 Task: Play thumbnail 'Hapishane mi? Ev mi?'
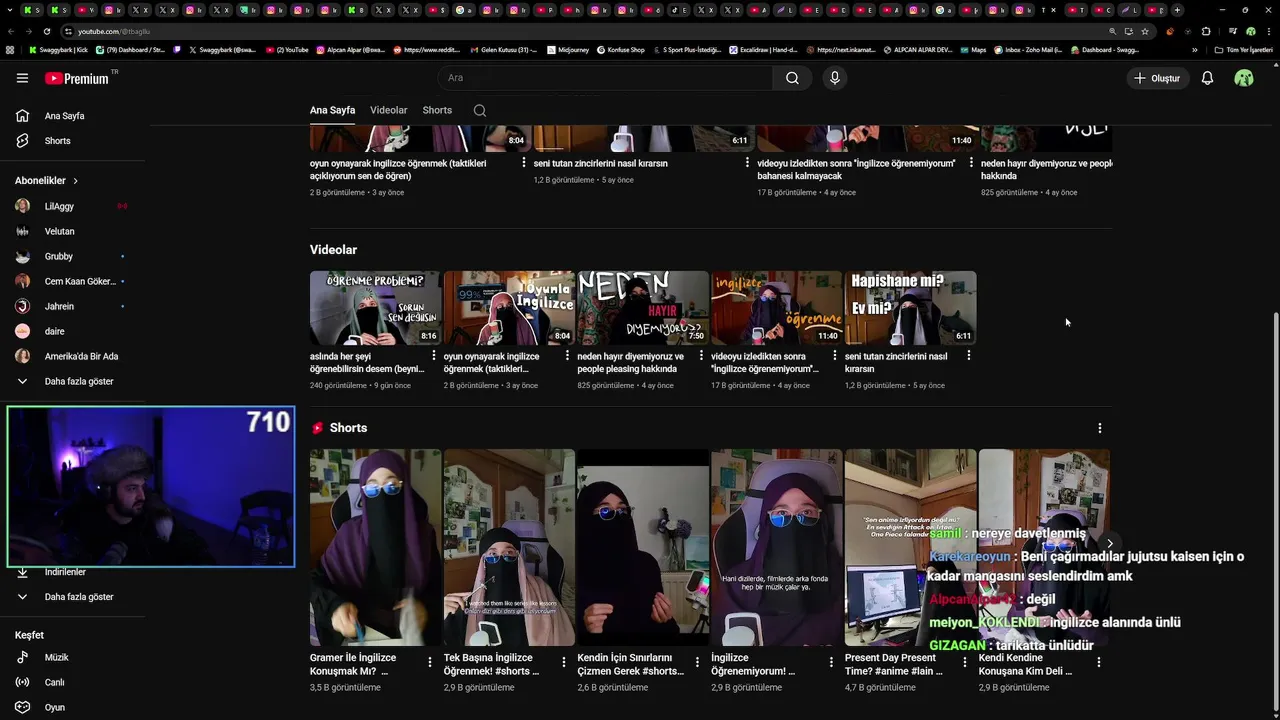[x=910, y=308]
